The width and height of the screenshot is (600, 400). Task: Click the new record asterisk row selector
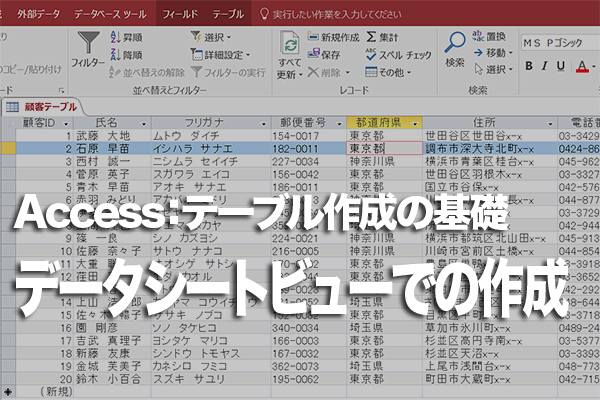8,392
